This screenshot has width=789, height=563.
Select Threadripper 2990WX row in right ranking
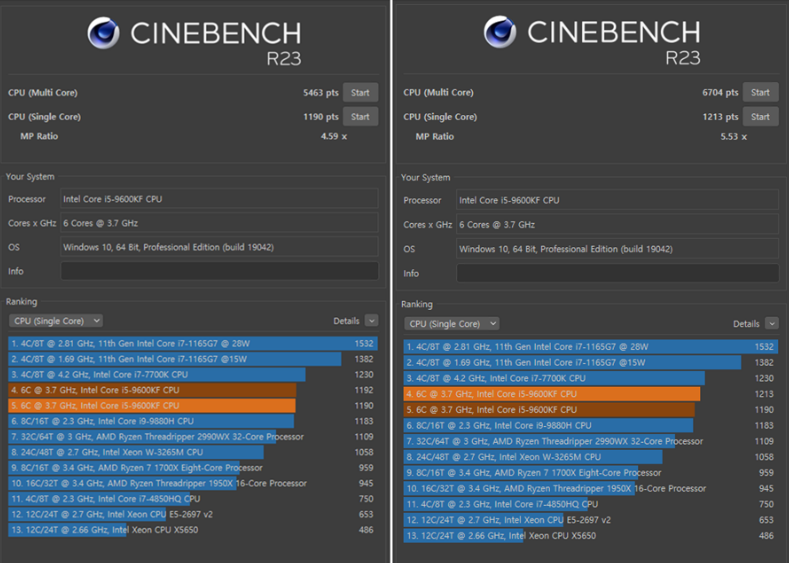point(591,441)
